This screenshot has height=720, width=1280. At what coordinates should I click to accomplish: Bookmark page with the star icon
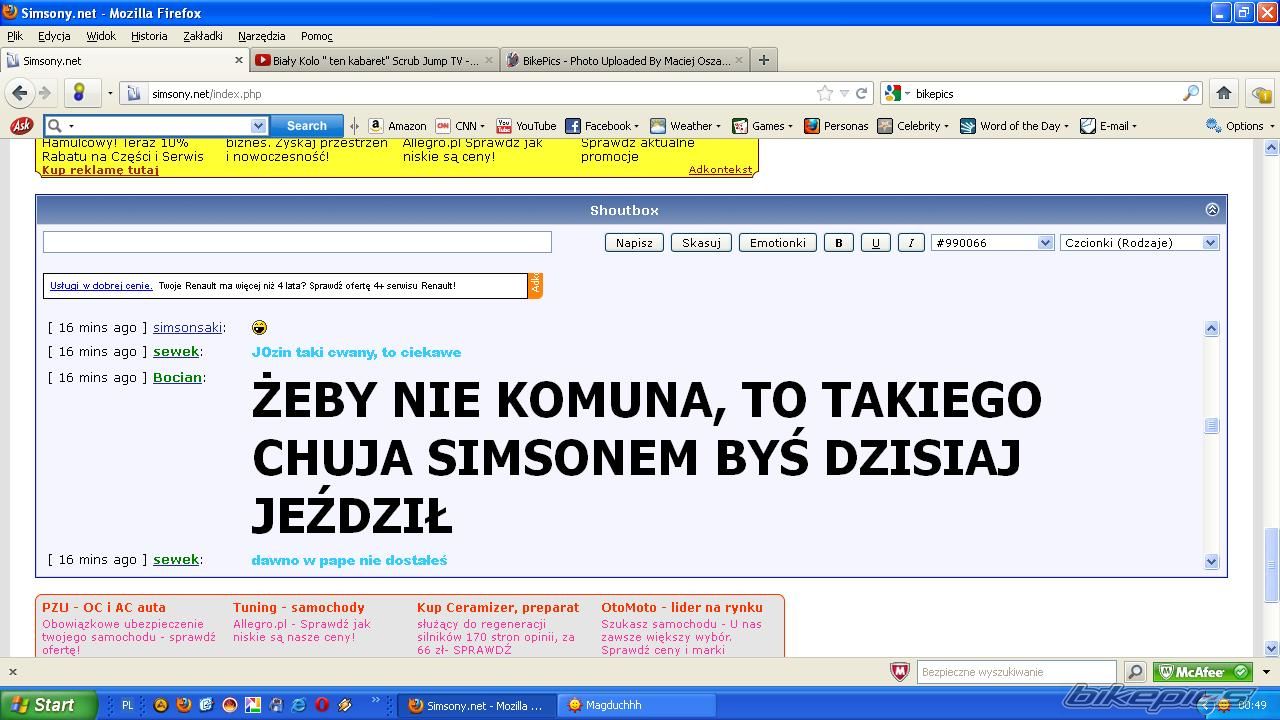tap(825, 93)
